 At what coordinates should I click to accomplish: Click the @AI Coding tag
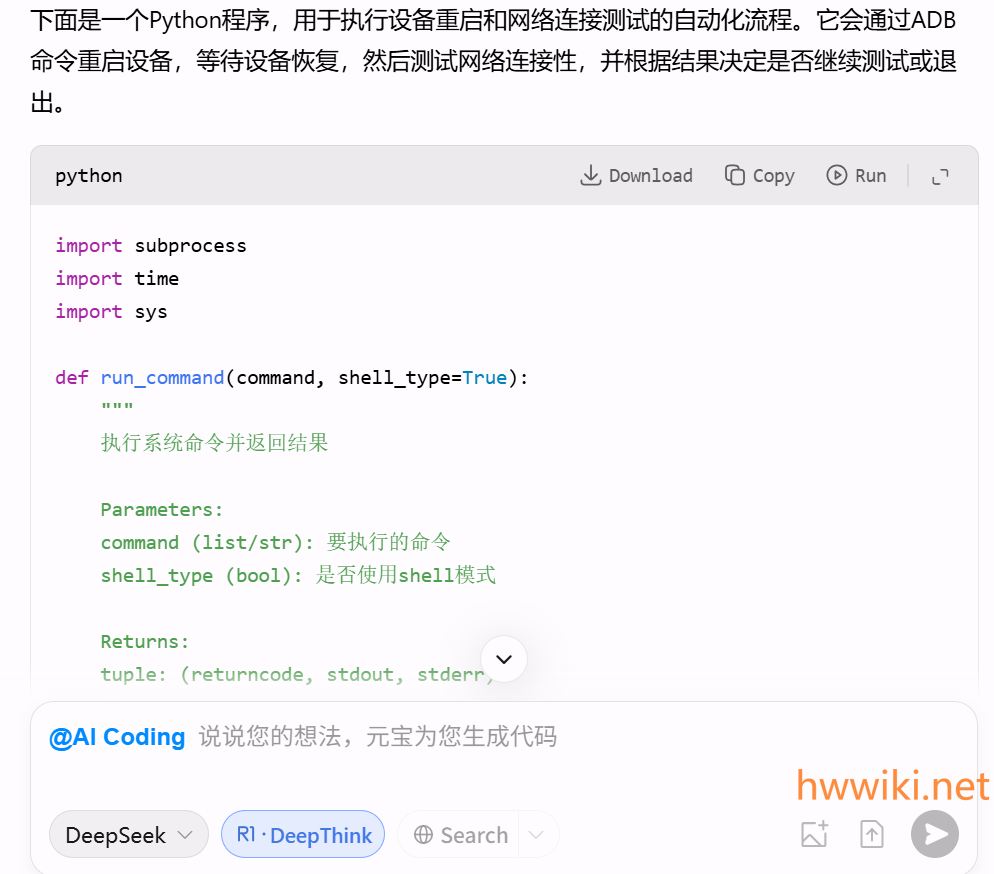point(117,738)
